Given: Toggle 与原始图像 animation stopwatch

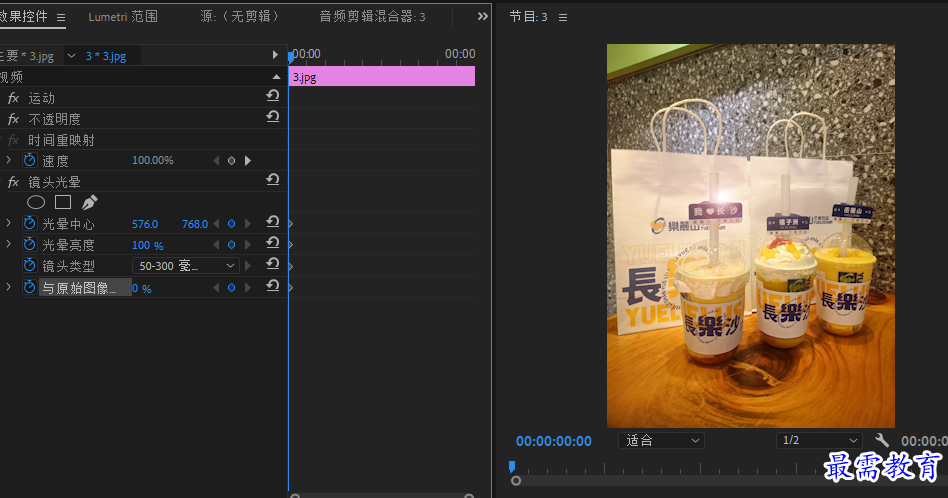Looking at the screenshot, I should (29, 287).
